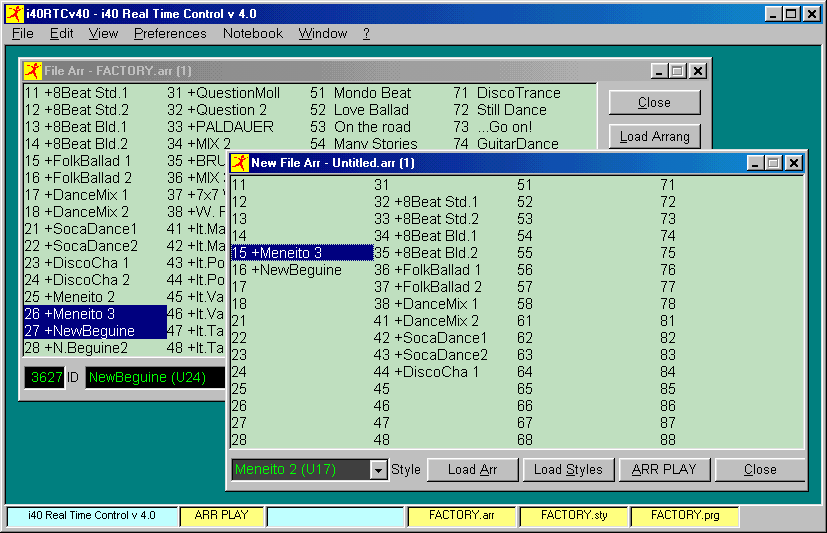Click the ARR PLAY status bar panel
The width and height of the screenshot is (827, 533).
coord(222,516)
